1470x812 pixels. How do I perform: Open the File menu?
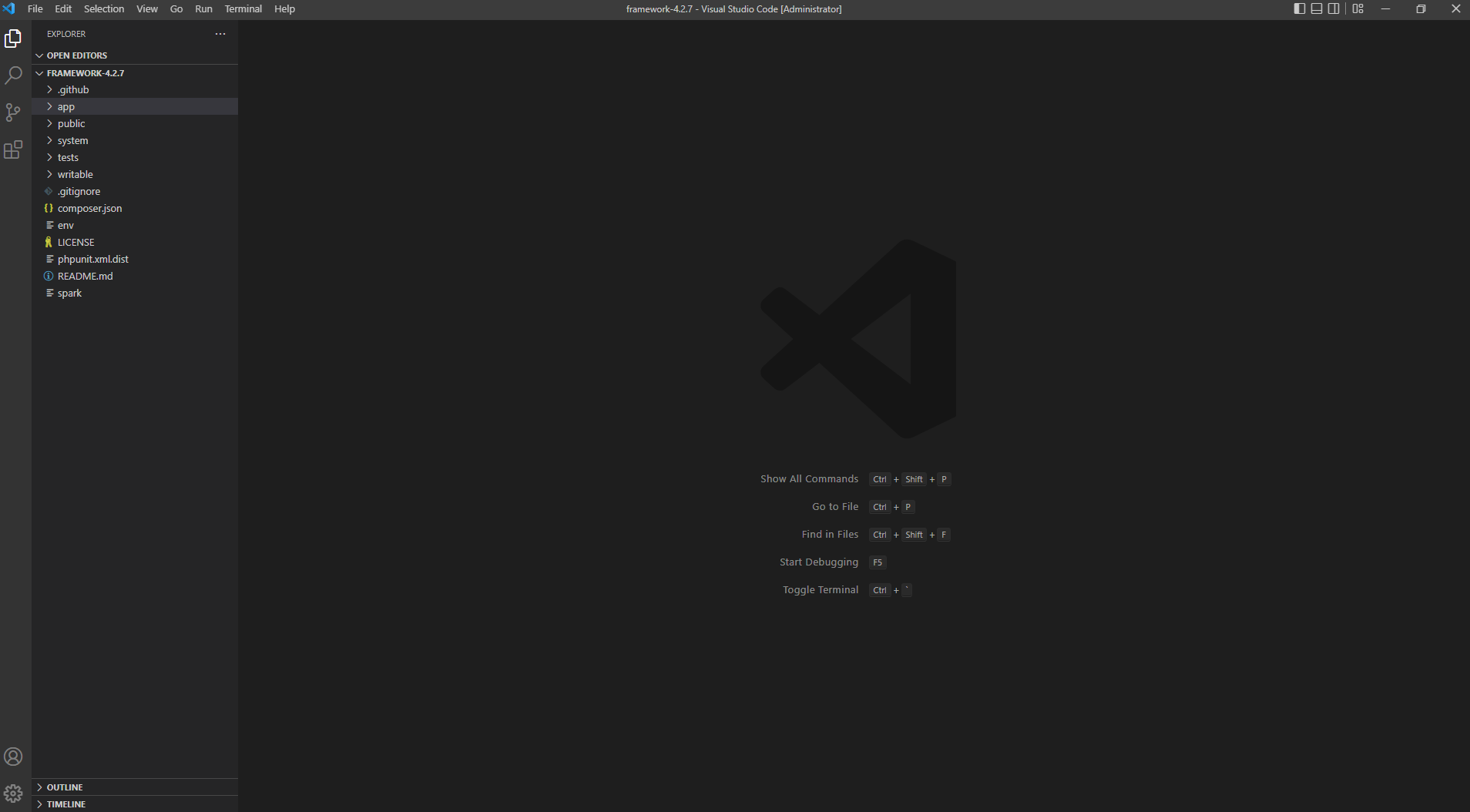[35, 9]
